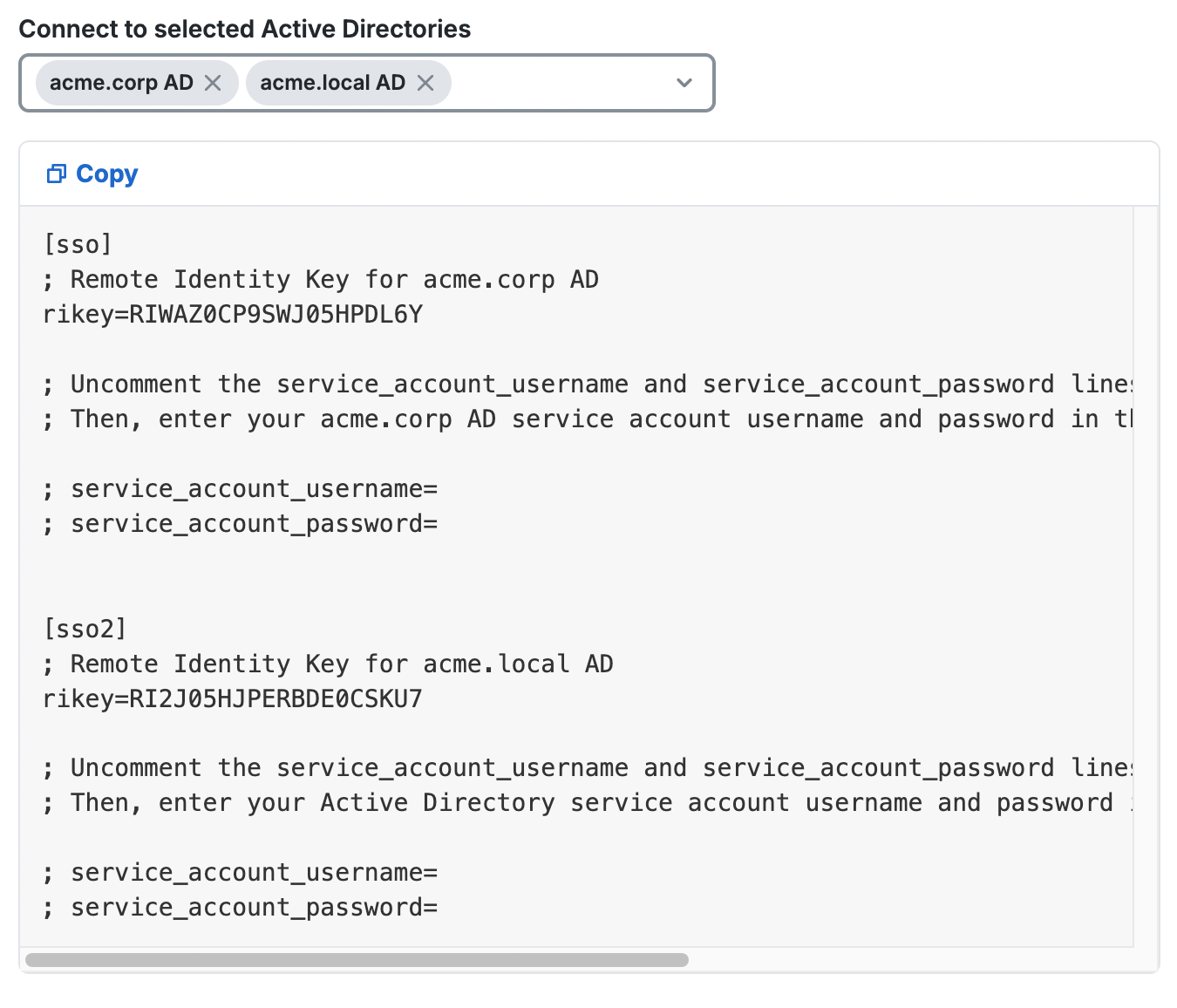Click the dismiss cross inside second directory chip
Screen dimensions: 1177x1008
[x=425, y=83]
